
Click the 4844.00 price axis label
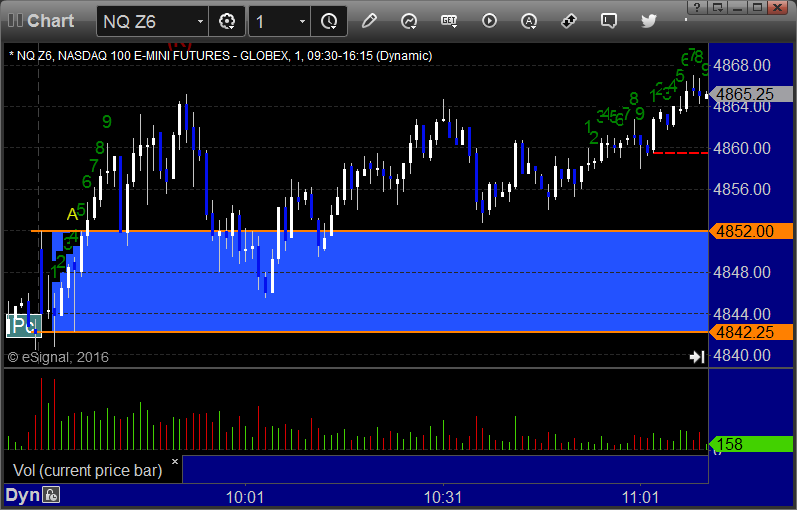coord(742,314)
